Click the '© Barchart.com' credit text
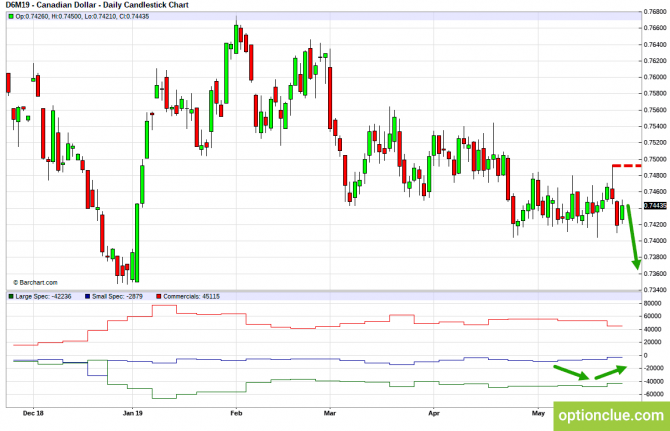Viewport: 670px width, 431px height. click(35, 283)
